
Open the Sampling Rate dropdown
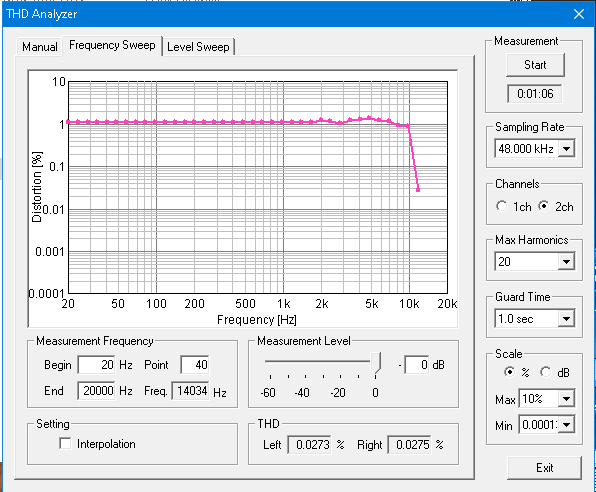point(566,149)
